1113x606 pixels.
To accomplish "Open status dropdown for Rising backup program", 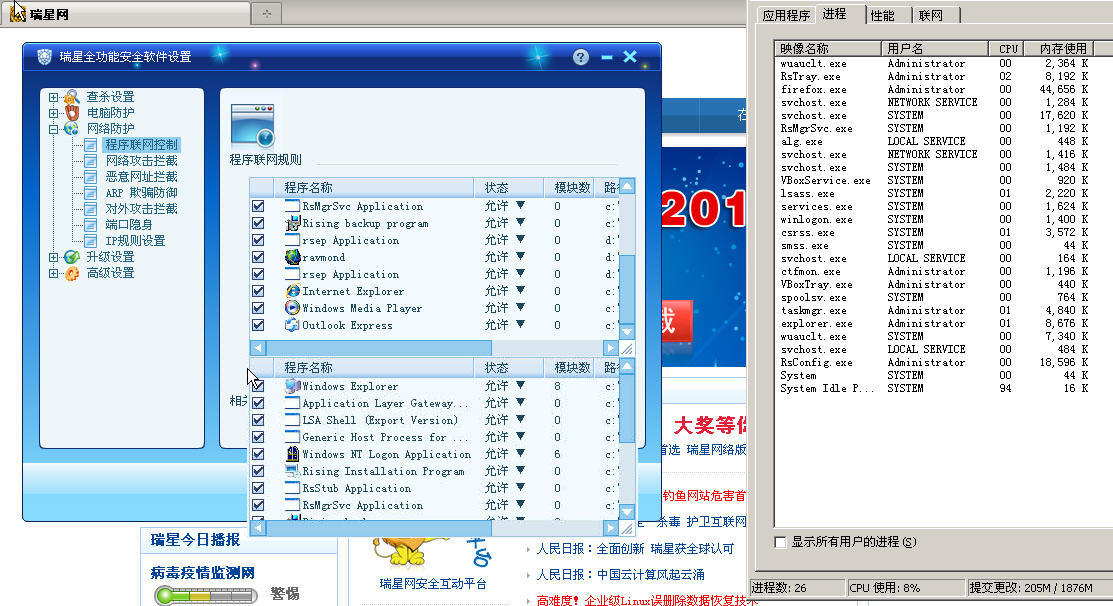I will tap(520, 222).
